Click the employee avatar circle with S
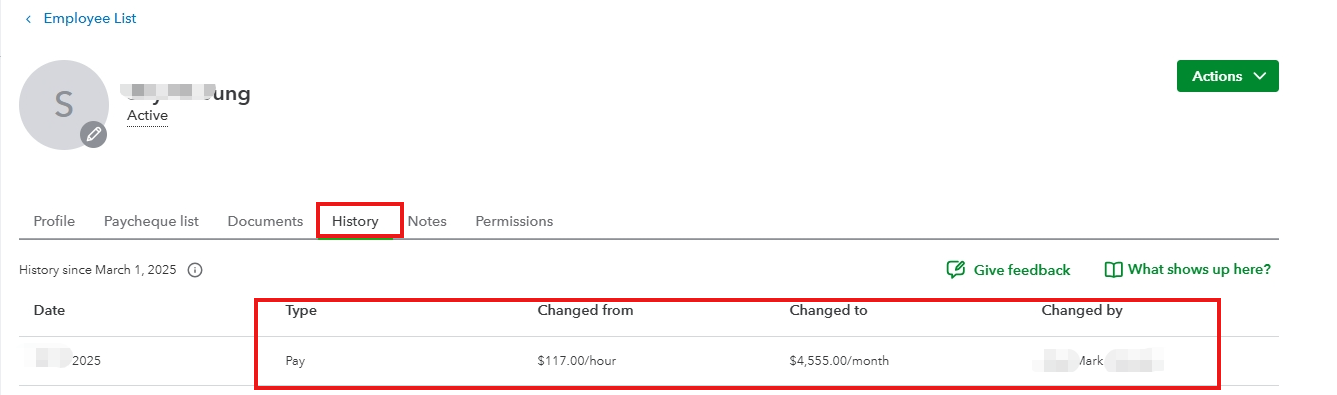The height and width of the screenshot is (395, 1337). tap(64, 105)
